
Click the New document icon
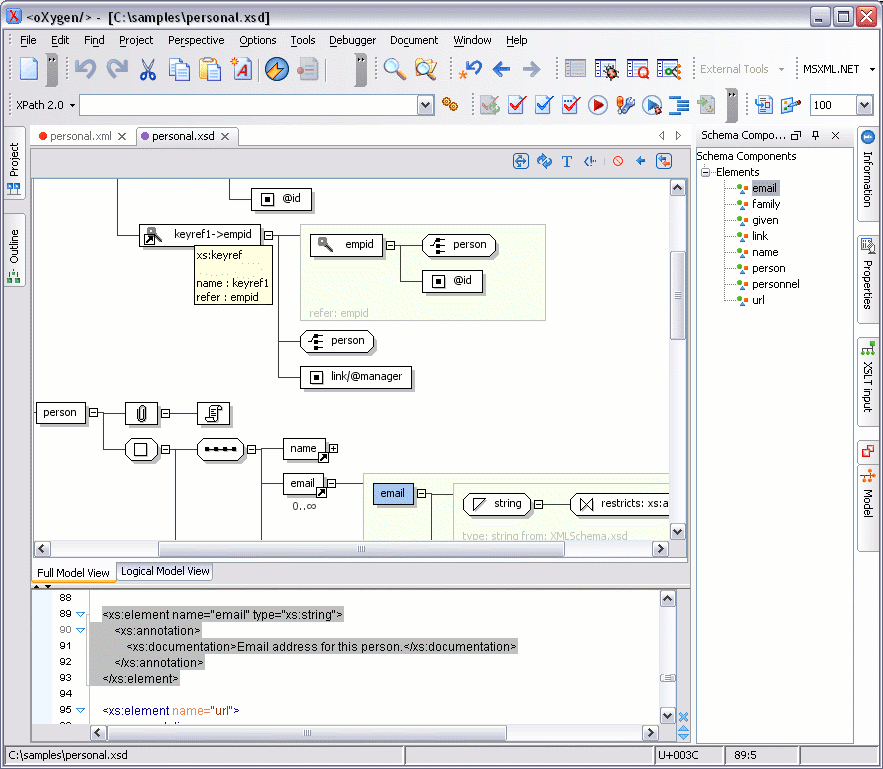point(29,69)
